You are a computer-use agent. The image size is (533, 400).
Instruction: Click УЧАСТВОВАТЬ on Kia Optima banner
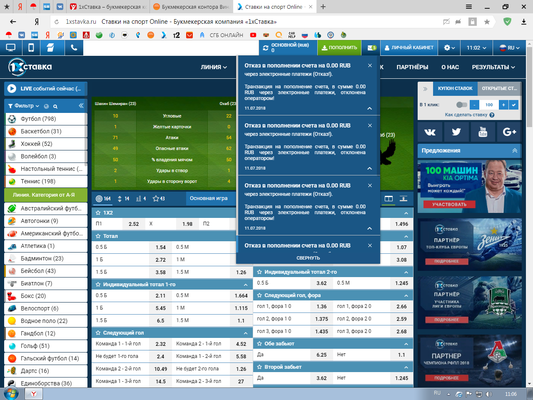click(x=449, y=204)
